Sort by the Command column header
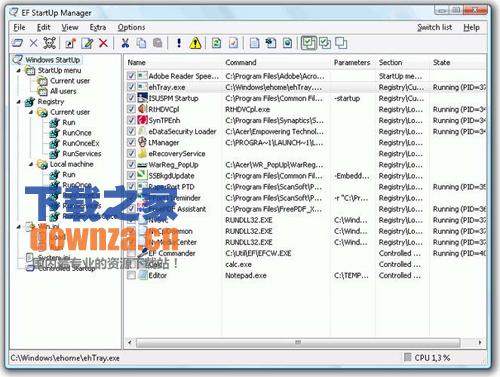Viewport: 500px width, 377px height. pos(276,62)
